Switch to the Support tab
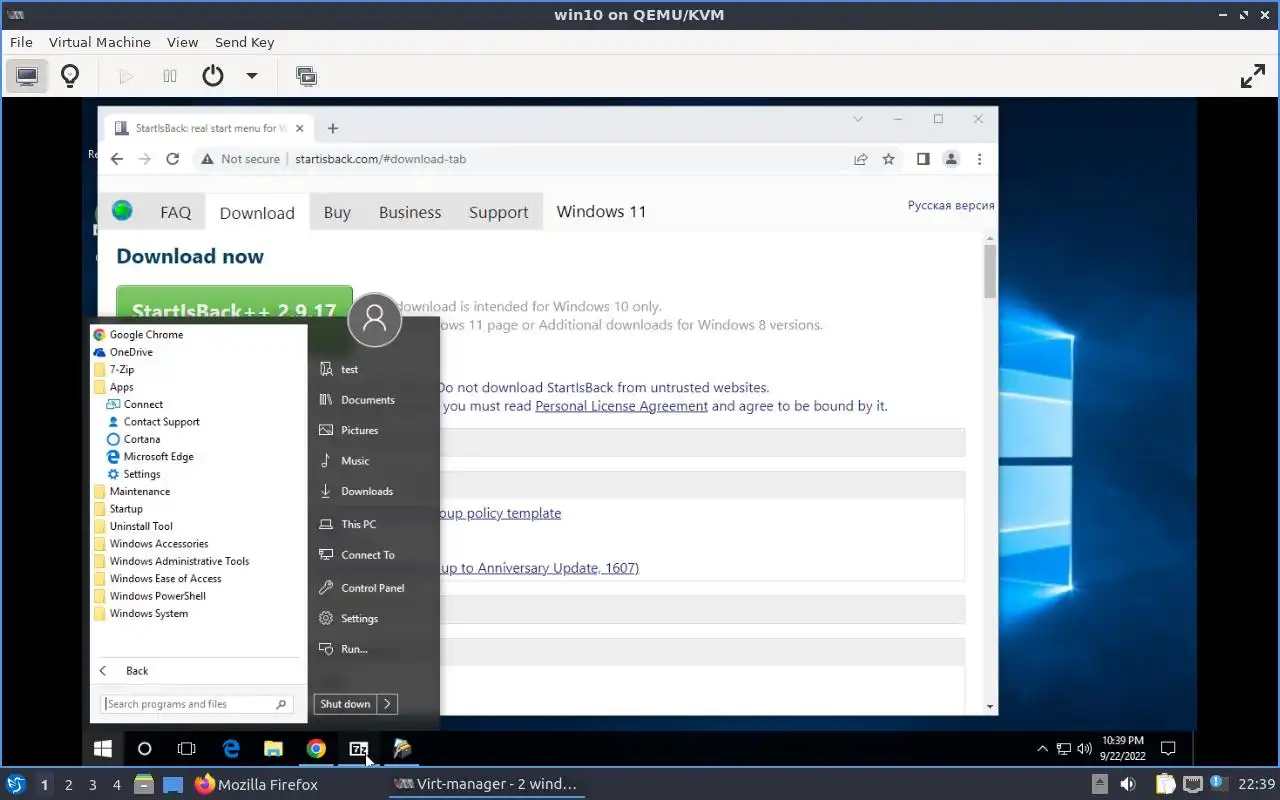 point(498,212)
